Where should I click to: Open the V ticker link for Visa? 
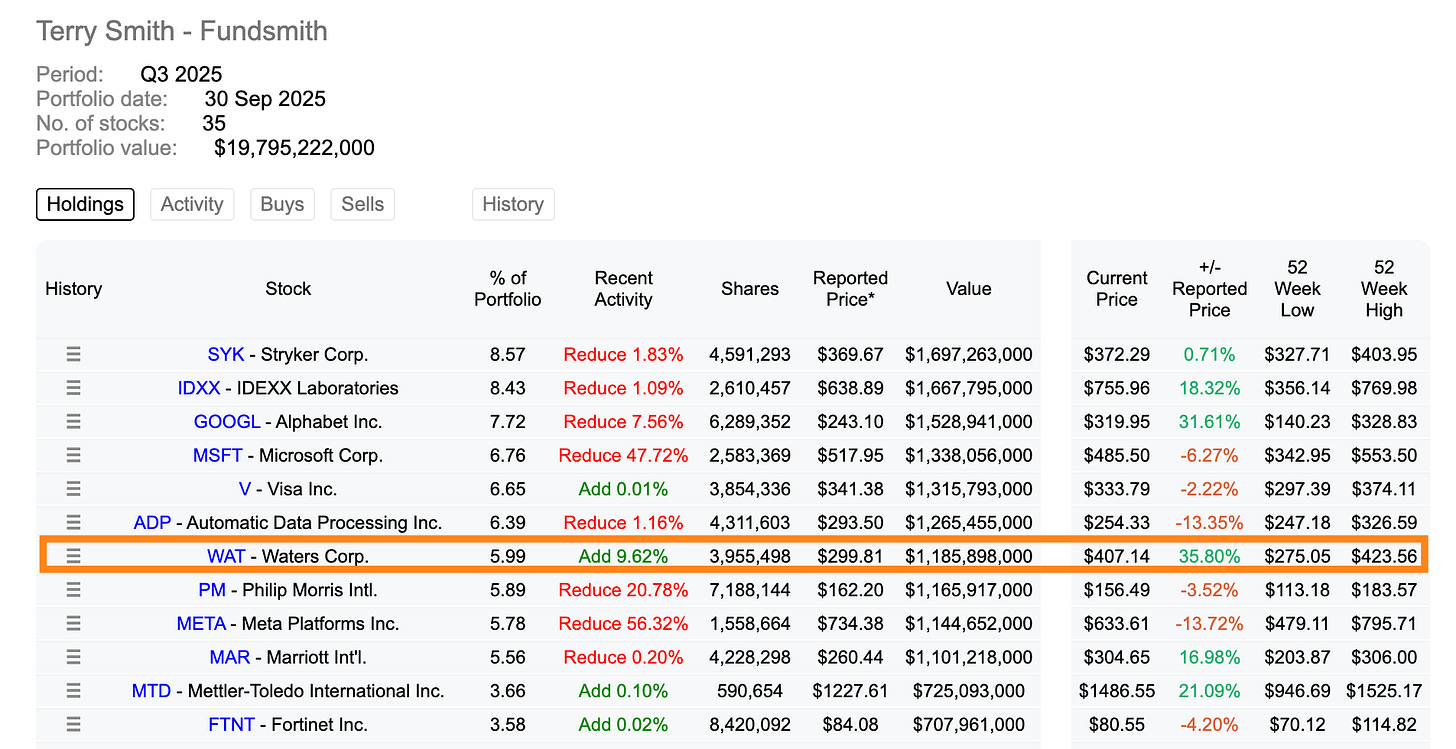(x=245, y=489)
